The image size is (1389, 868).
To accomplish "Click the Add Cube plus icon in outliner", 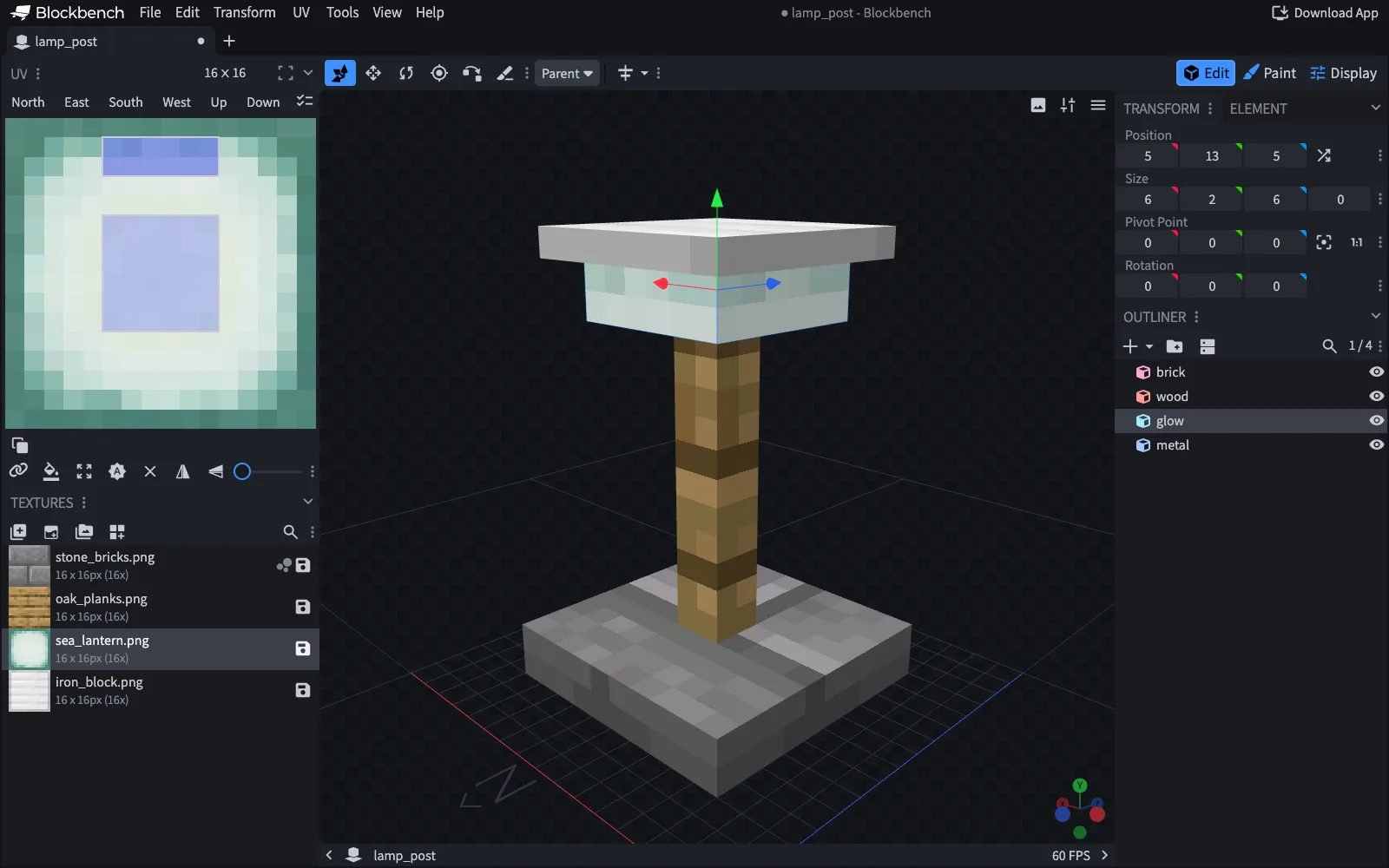I will click(1130, 346).
